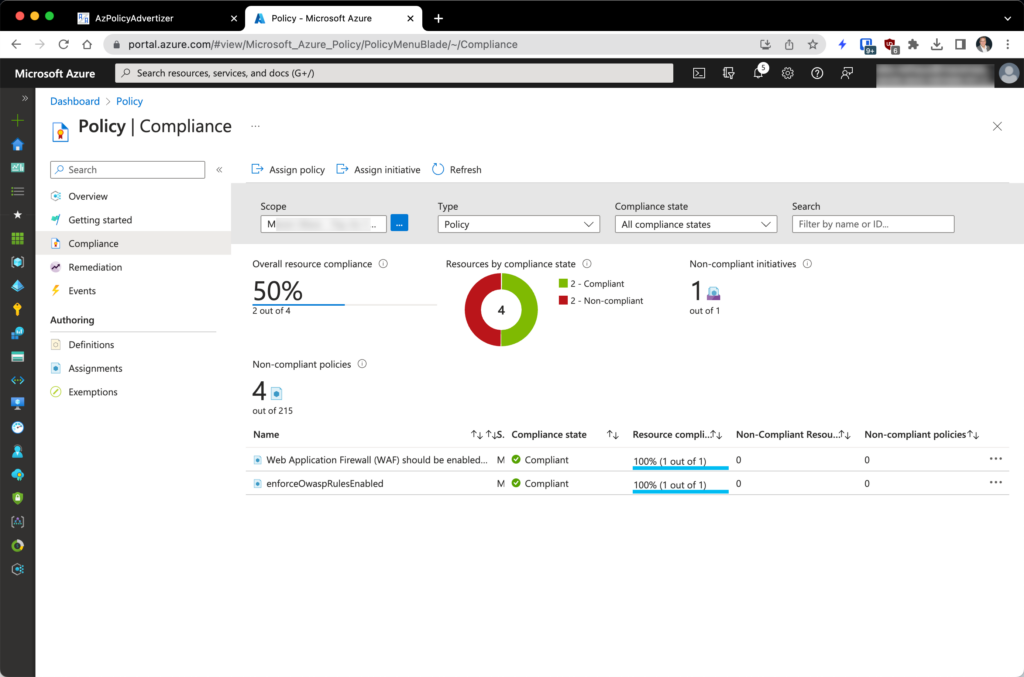Open the feedback icon in the top bar
Screen dimensions: 1024x677
(x=847, y=72)
